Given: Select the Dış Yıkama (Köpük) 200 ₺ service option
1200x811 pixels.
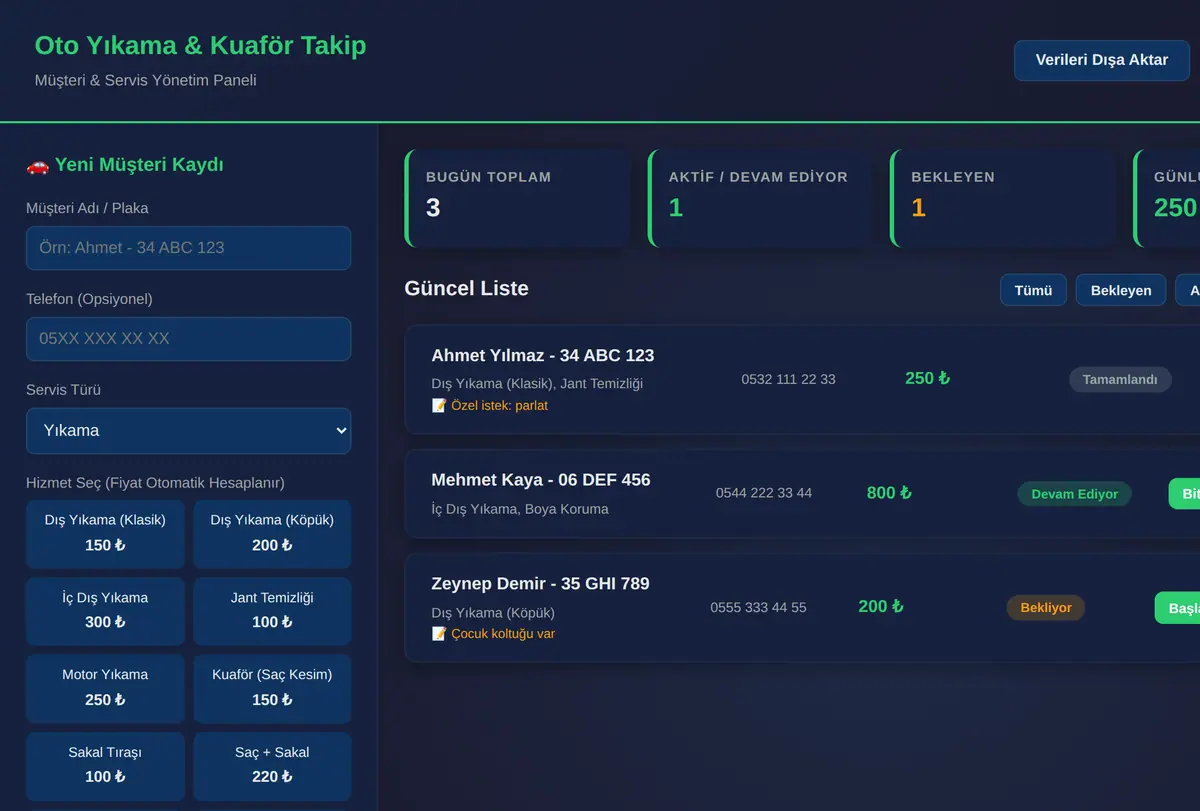Looking at the screenshot, I should (272, 534).
